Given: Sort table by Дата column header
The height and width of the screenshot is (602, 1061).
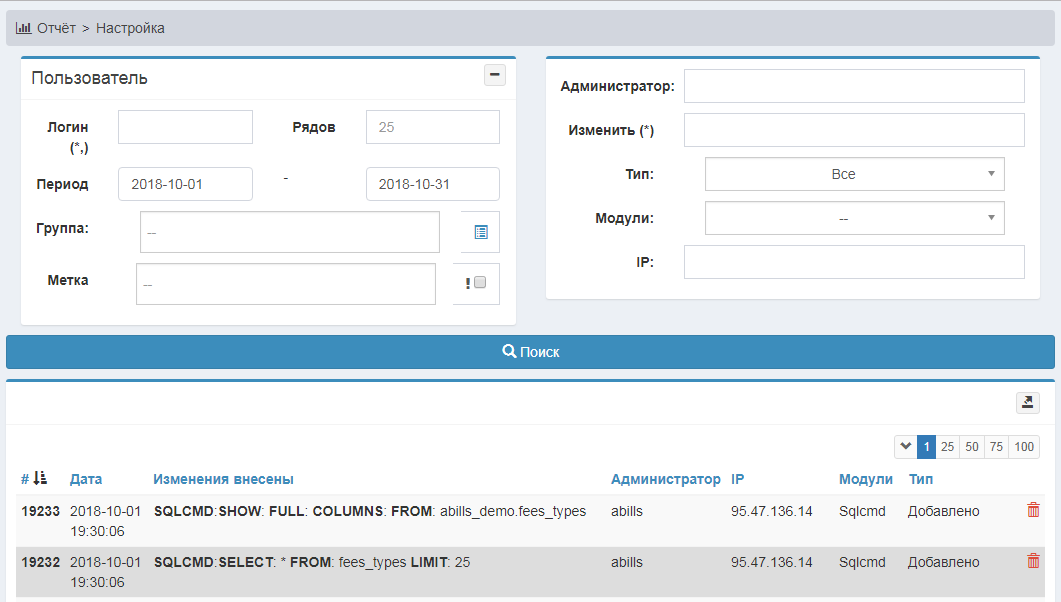Looking at the screenshot, I should pos(86,479).
